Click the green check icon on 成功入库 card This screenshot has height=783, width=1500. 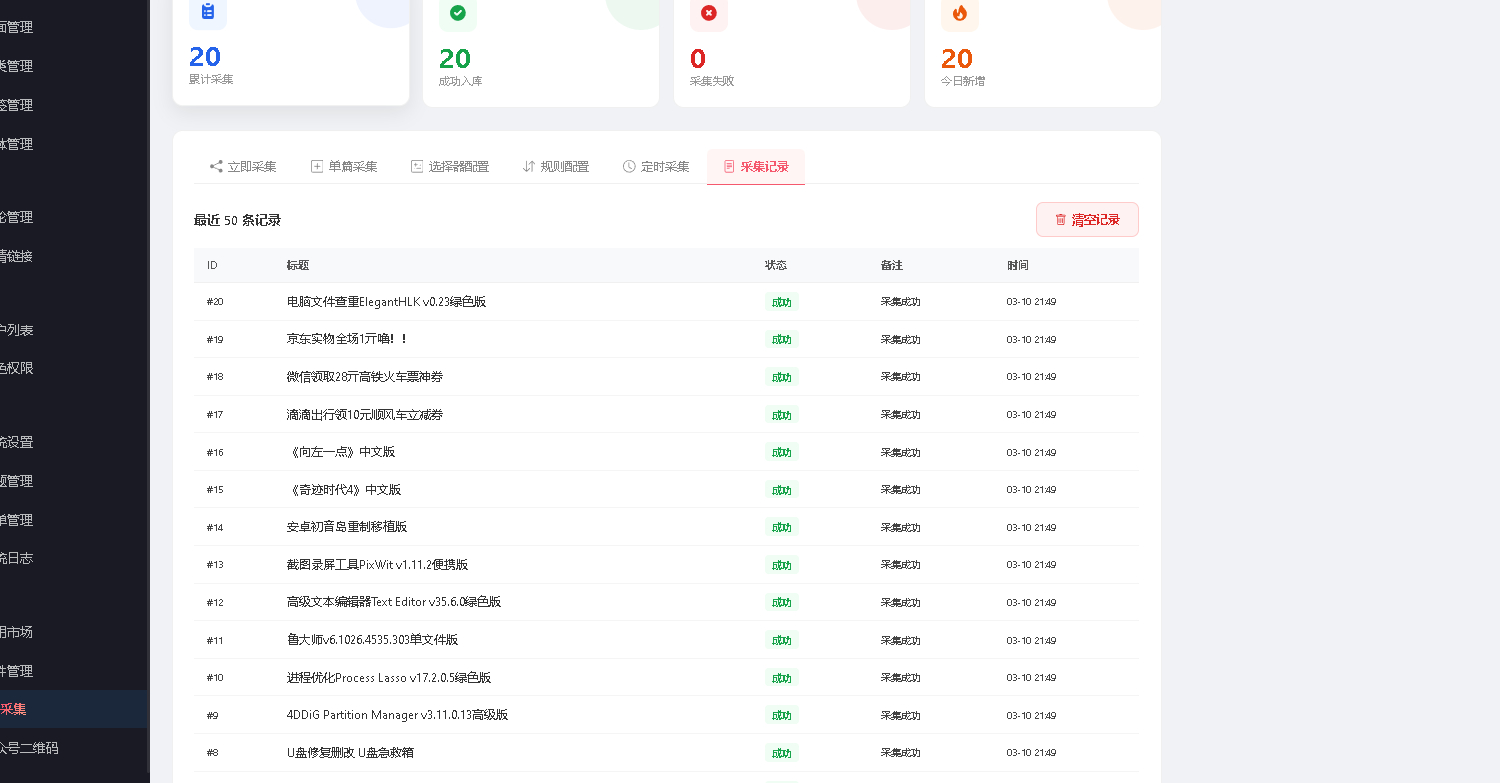click(458, 15)
